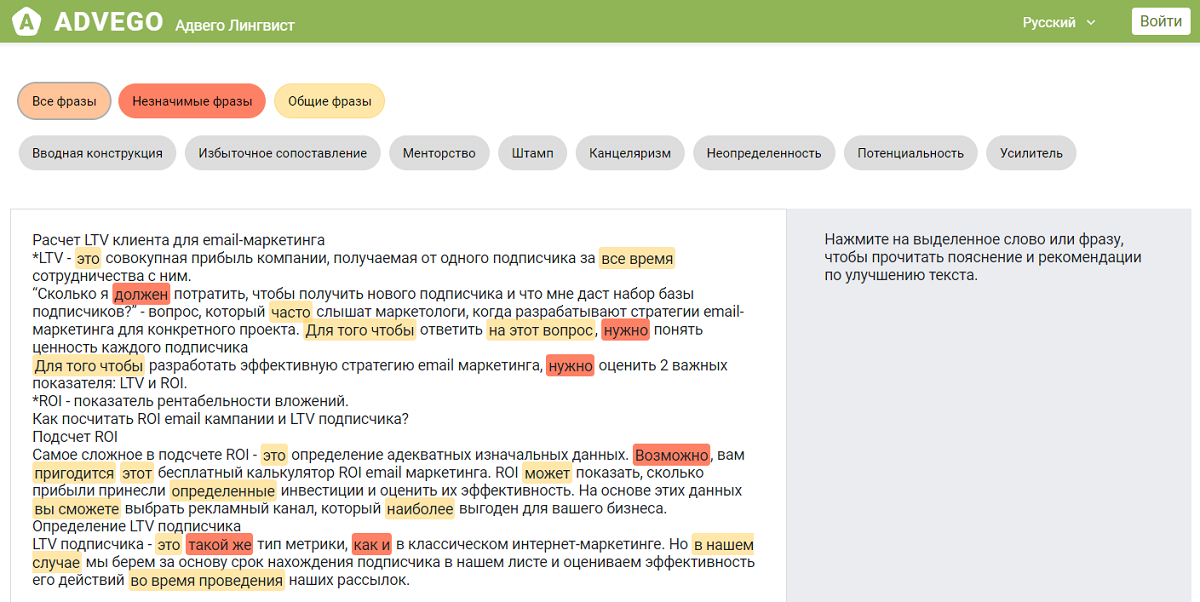Toggle the Незначимые фразы filter
This screenshot has width=1200, height=602.
pyautogui.click(x=192, y=101)
